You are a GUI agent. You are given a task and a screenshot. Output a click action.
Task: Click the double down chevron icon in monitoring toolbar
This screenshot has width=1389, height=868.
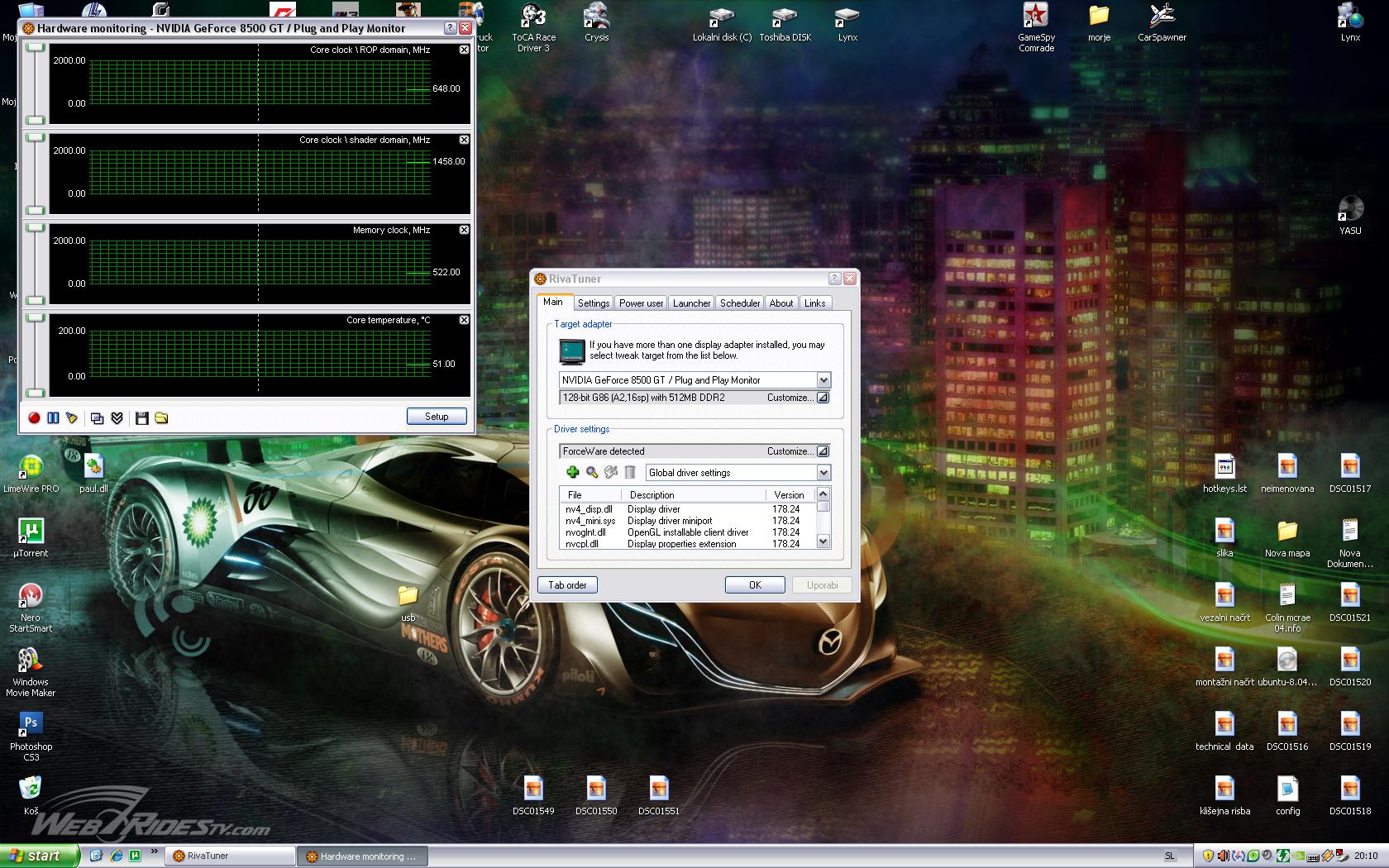click(117, 418)
